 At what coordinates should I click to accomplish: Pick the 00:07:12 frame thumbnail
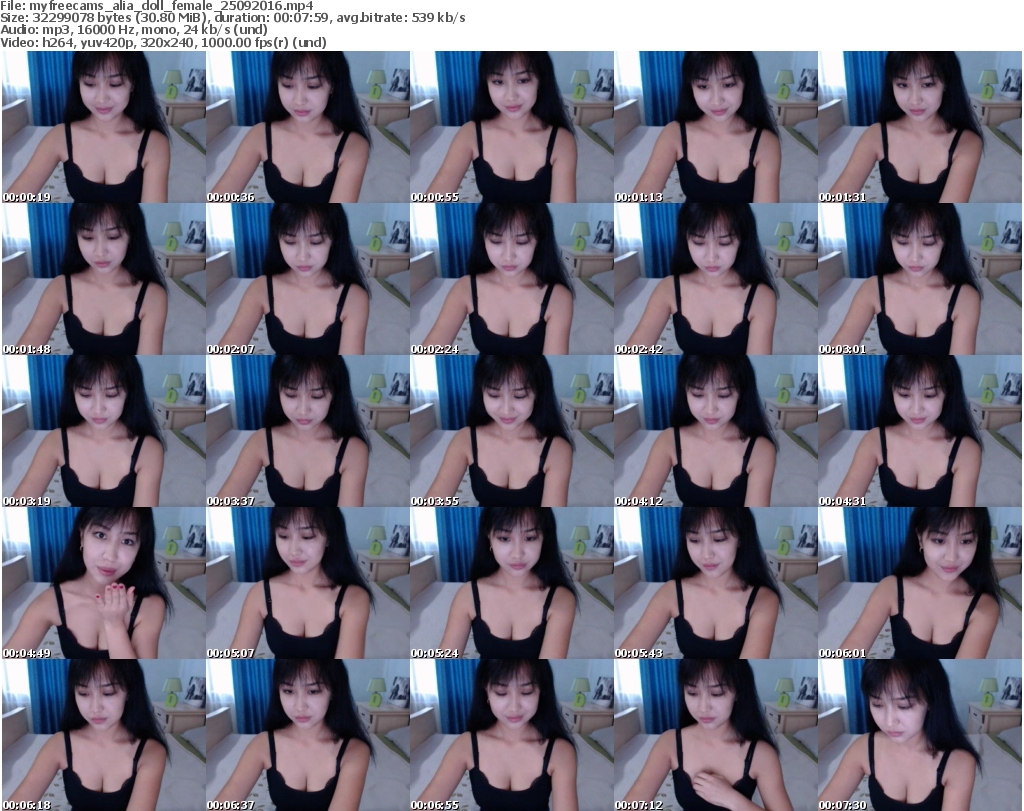[716, 735]
